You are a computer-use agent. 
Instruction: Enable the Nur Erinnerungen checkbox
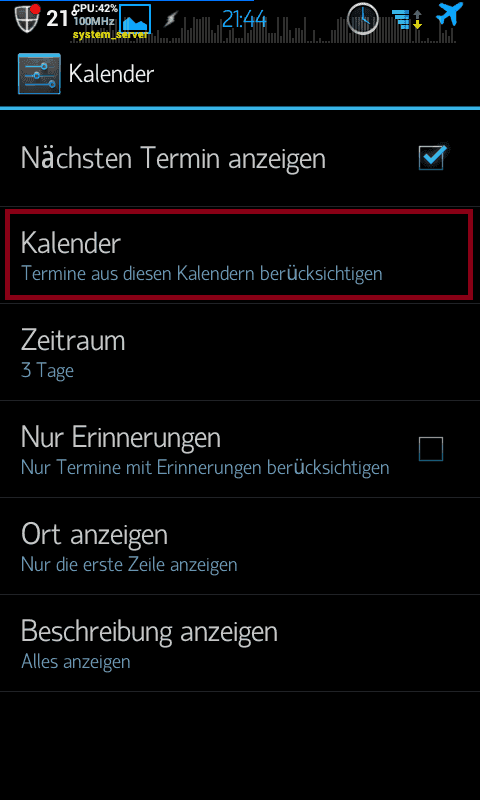[431, 449]
